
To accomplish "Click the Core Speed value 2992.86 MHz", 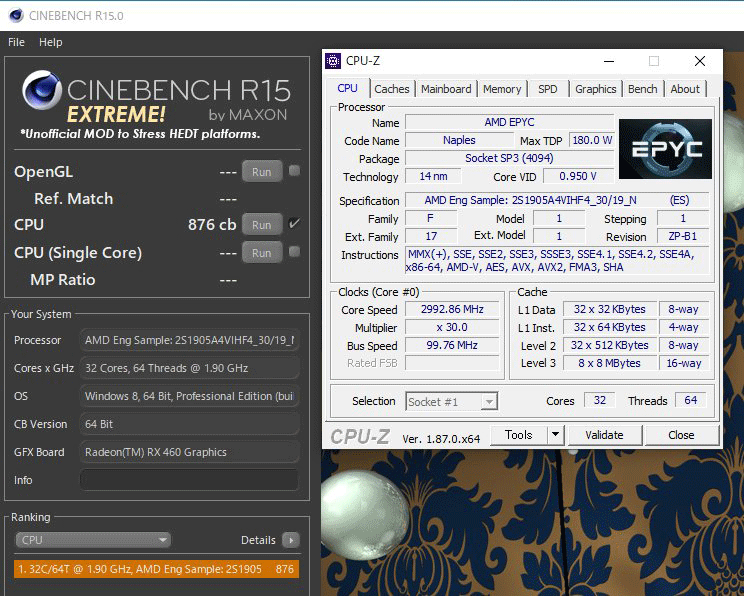I will (452, 309).
